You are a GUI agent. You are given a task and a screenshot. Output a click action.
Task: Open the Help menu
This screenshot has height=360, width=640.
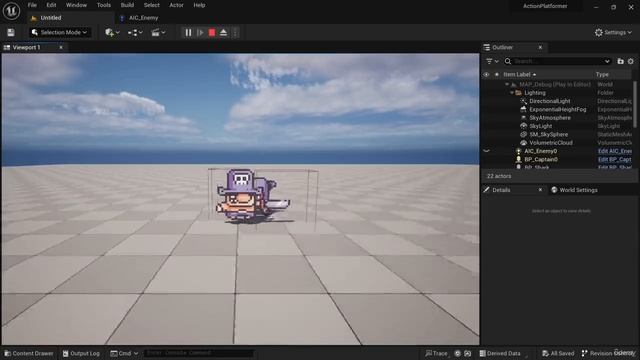click(x=199, y=5)
